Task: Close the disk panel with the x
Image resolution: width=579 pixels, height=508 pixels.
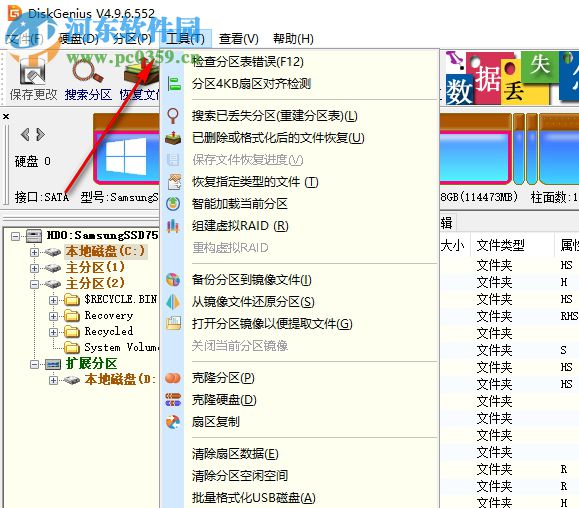Action: (6, 117)
